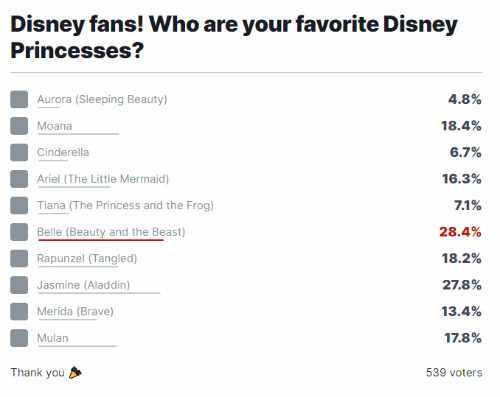Check the Ariel (The Little Mermaid) box

tap(19, 179)
